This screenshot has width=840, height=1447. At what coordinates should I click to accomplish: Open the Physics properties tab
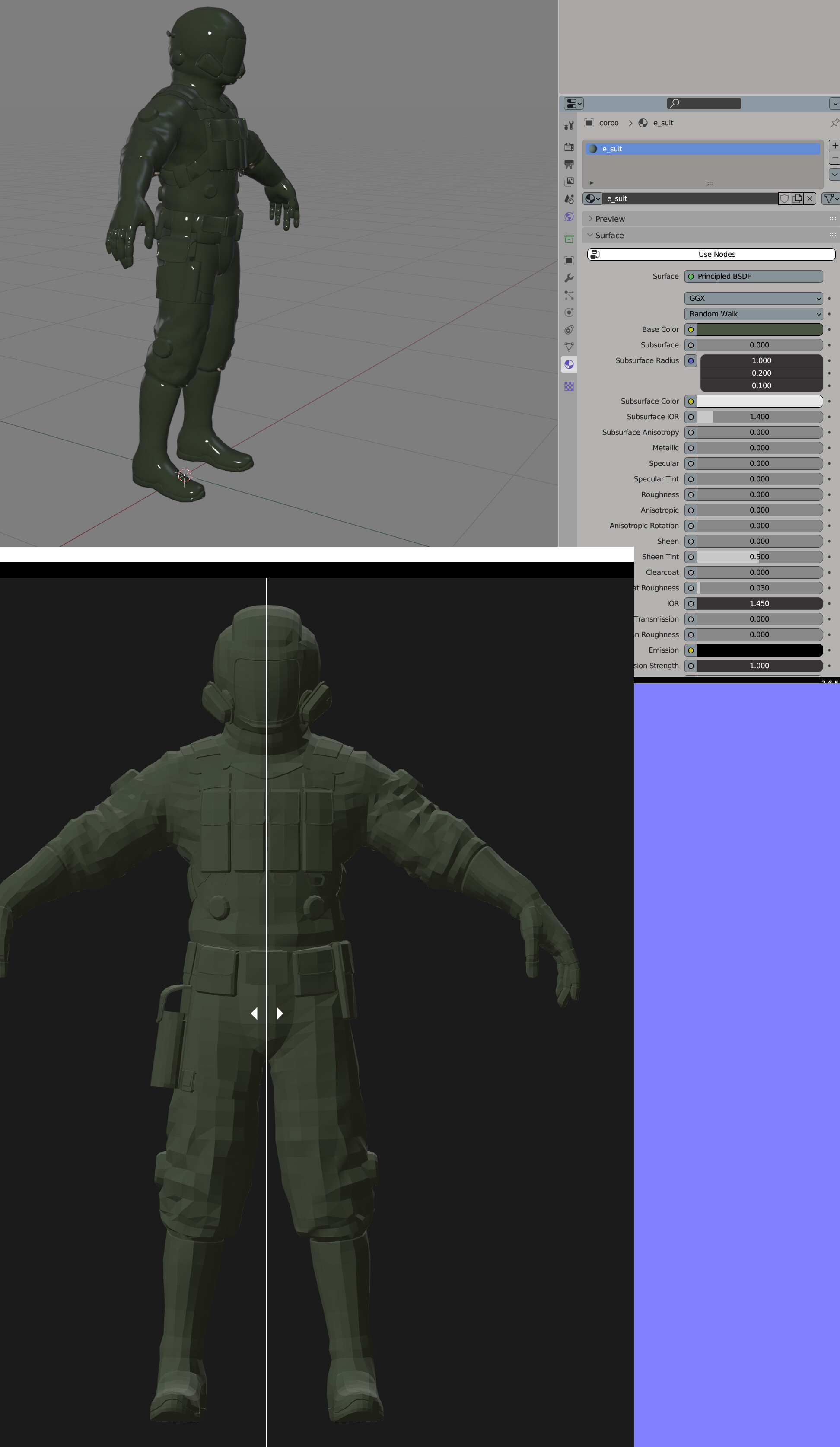[569, 312]
